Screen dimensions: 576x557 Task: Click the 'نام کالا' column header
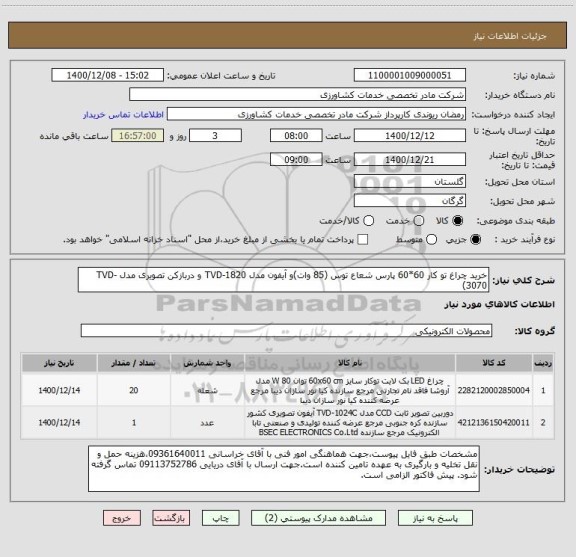[x=350, y=363]
